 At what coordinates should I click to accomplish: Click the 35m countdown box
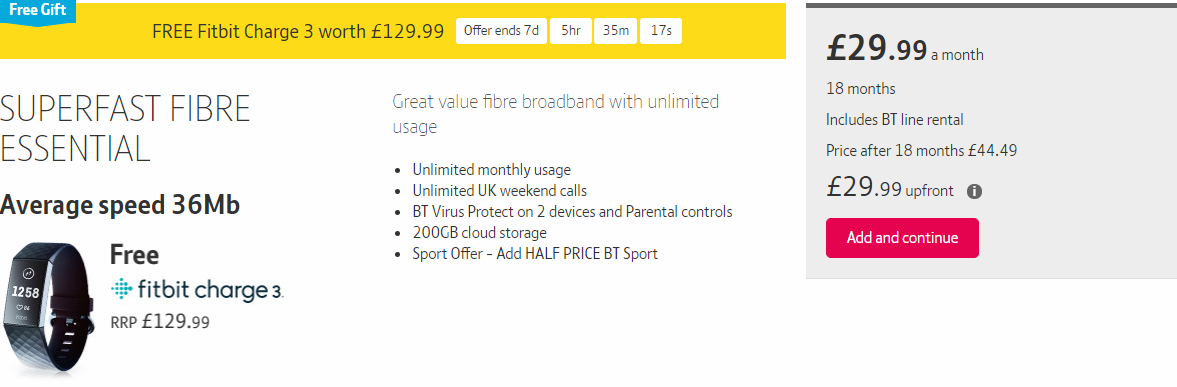click(616, 31)
